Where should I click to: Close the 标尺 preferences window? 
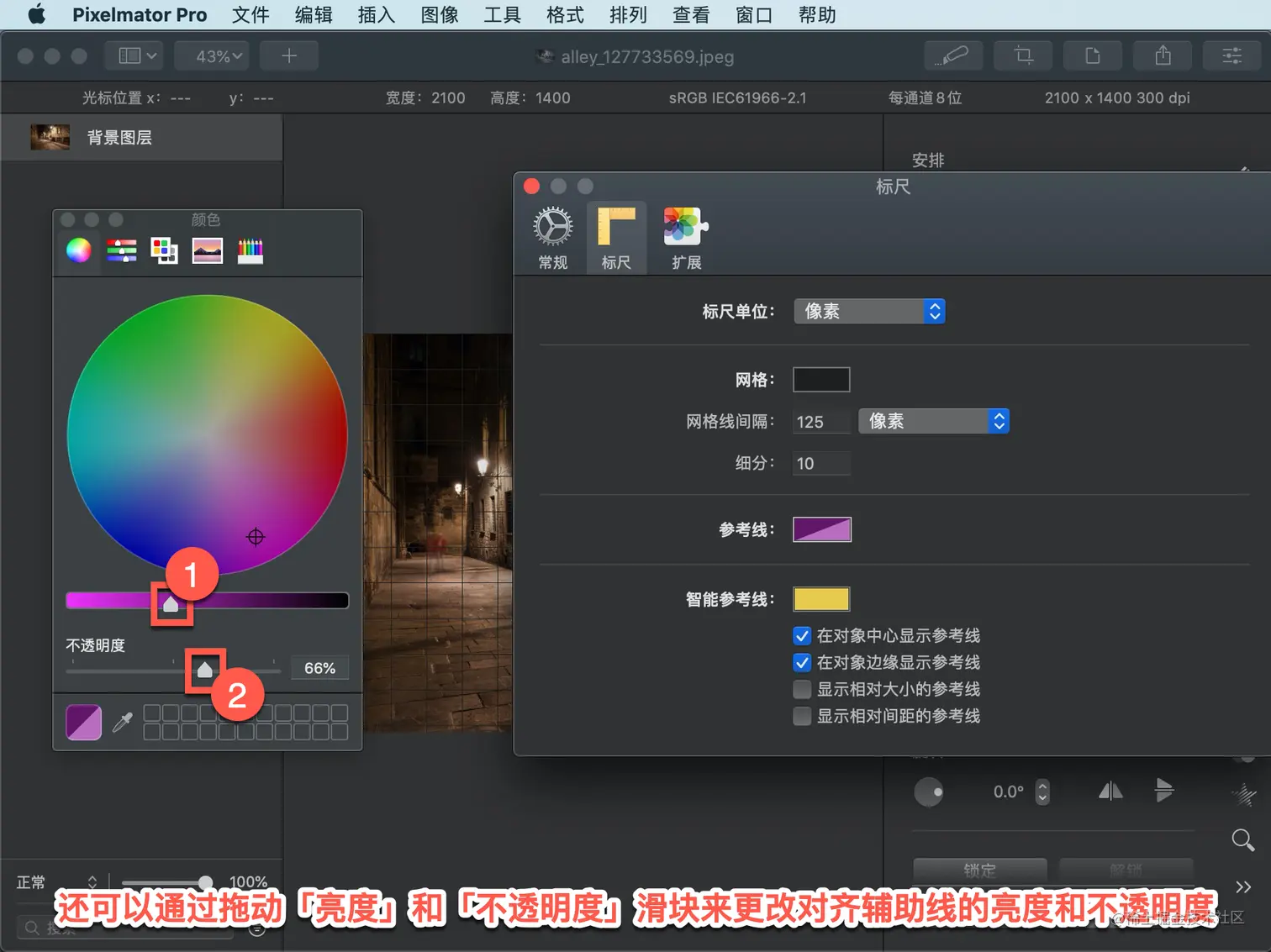532,187
